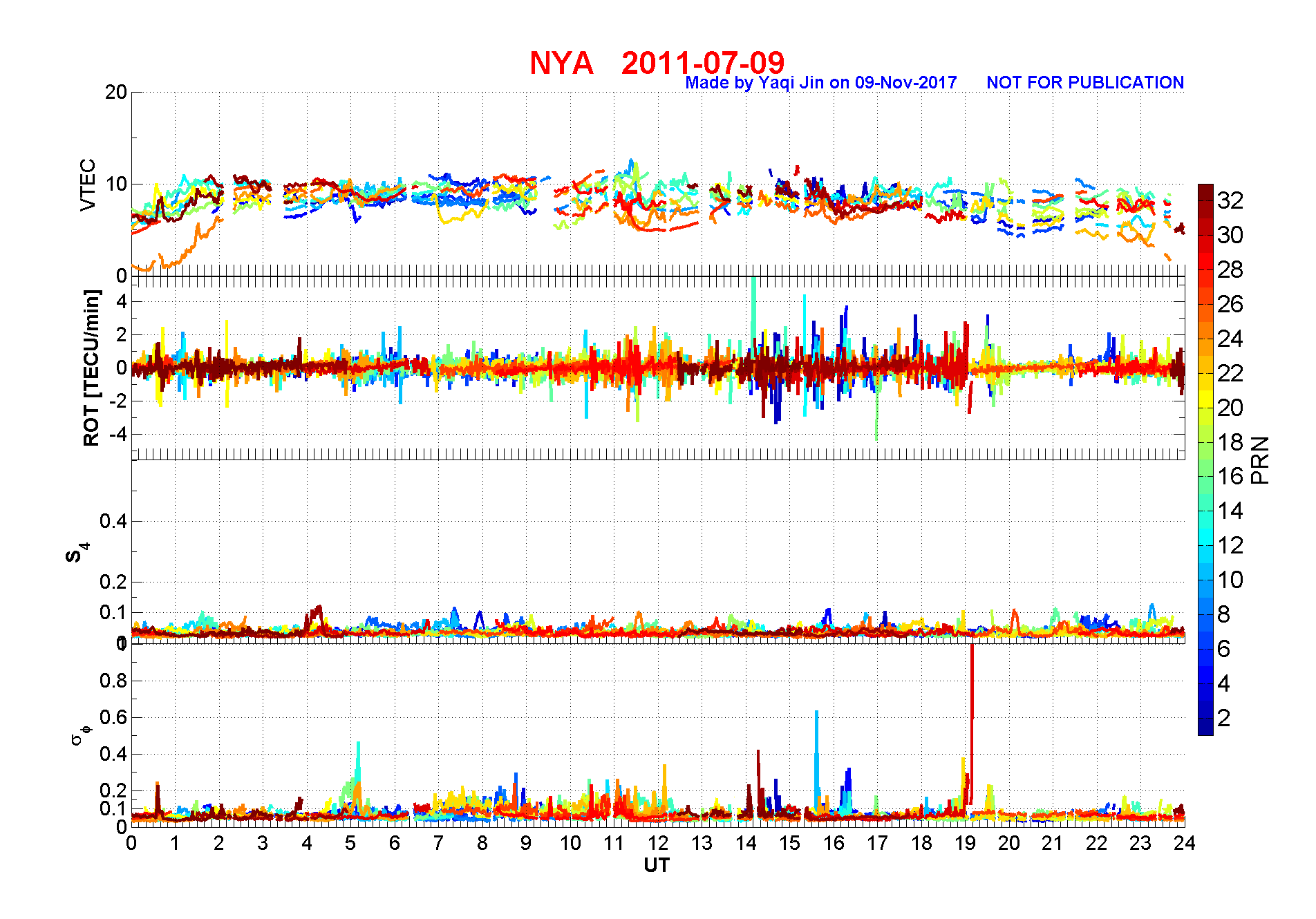Click the "15" tick on the UT axis

789,843
